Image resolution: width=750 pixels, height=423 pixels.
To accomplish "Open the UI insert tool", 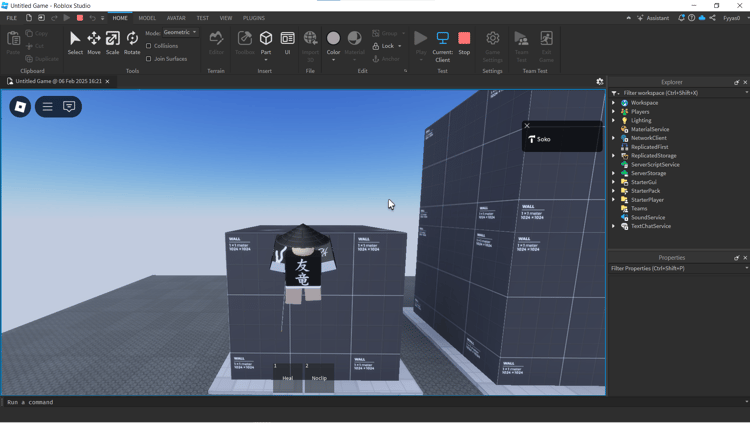I will pos(287,43).
